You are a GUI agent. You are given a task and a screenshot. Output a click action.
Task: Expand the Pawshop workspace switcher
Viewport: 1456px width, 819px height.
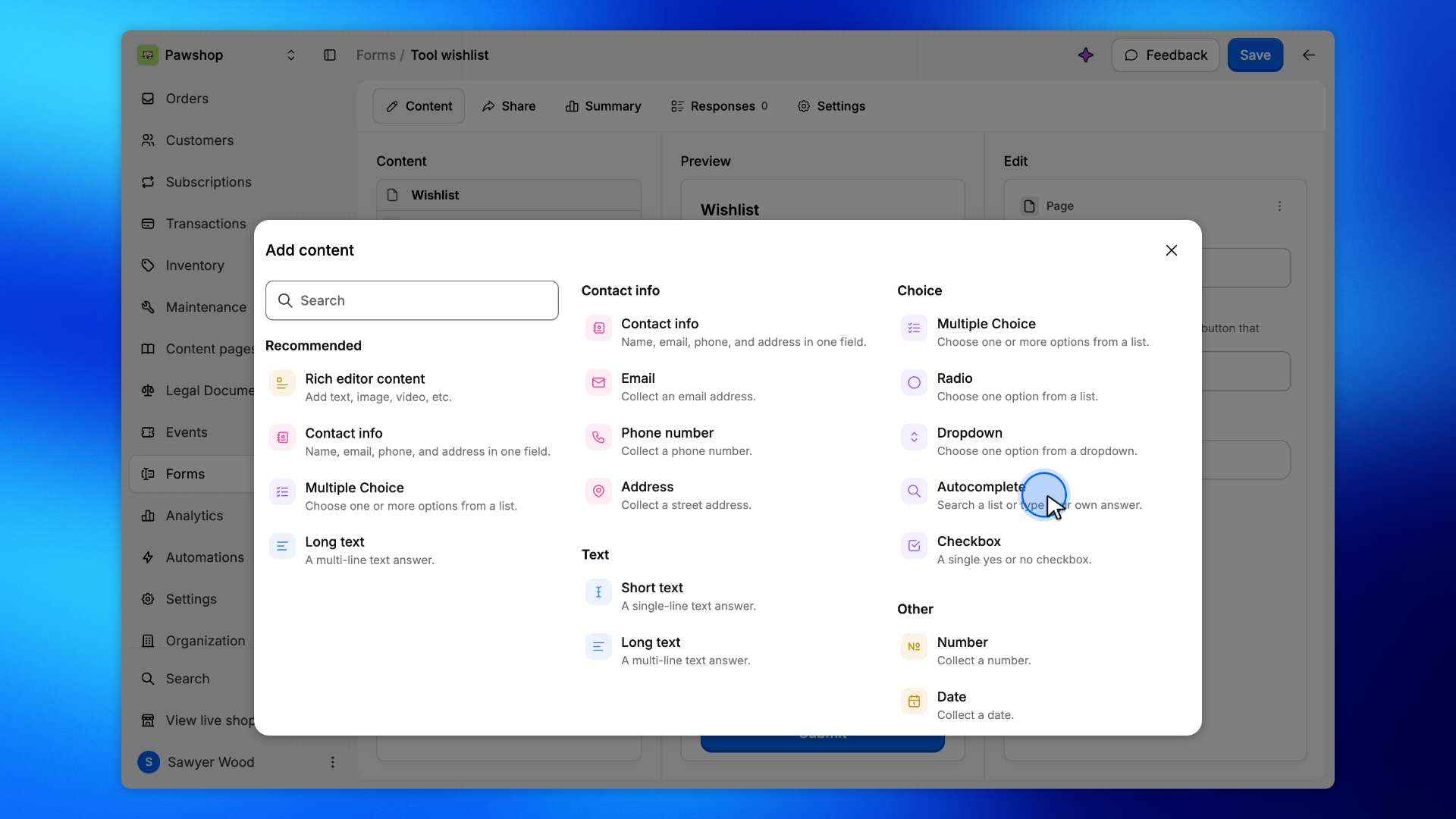click(290, 55)
